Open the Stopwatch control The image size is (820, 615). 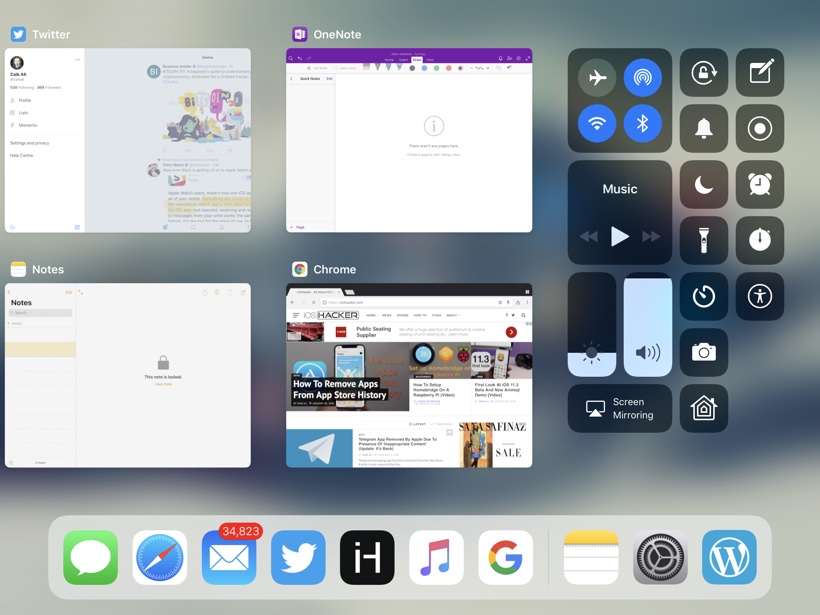pyautogui.click(x=760, y=240)
